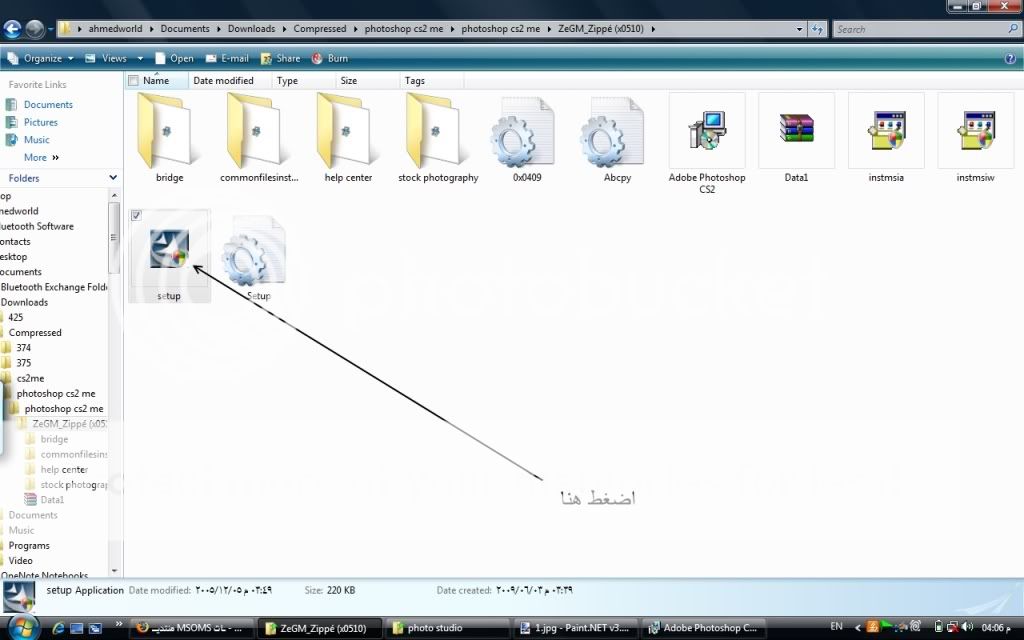1024x640 pixels.
Task: Click the Search input field
Action: point(920,29)
